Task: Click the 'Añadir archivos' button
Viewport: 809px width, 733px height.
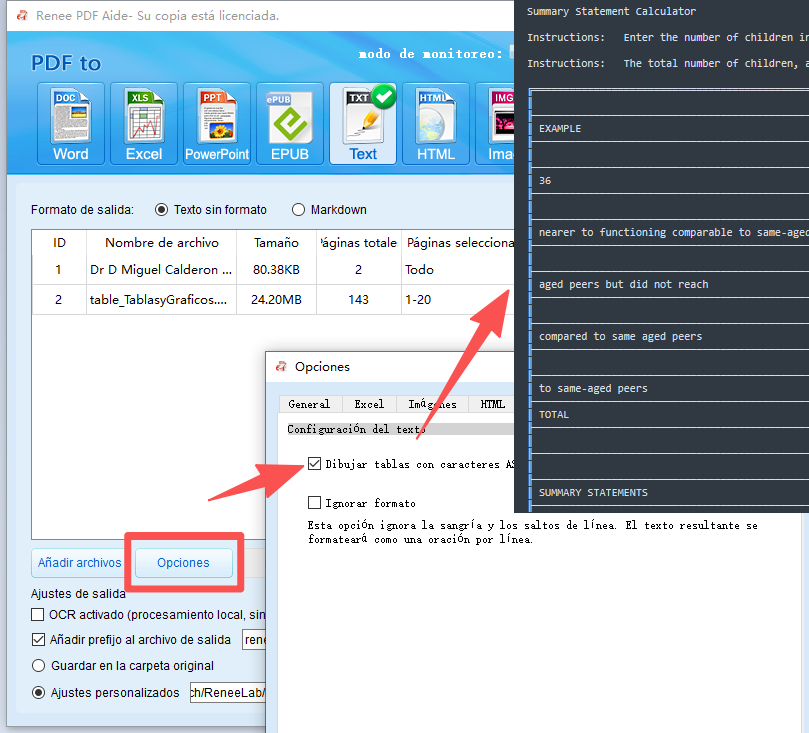Action: click(x=78, y=562)
